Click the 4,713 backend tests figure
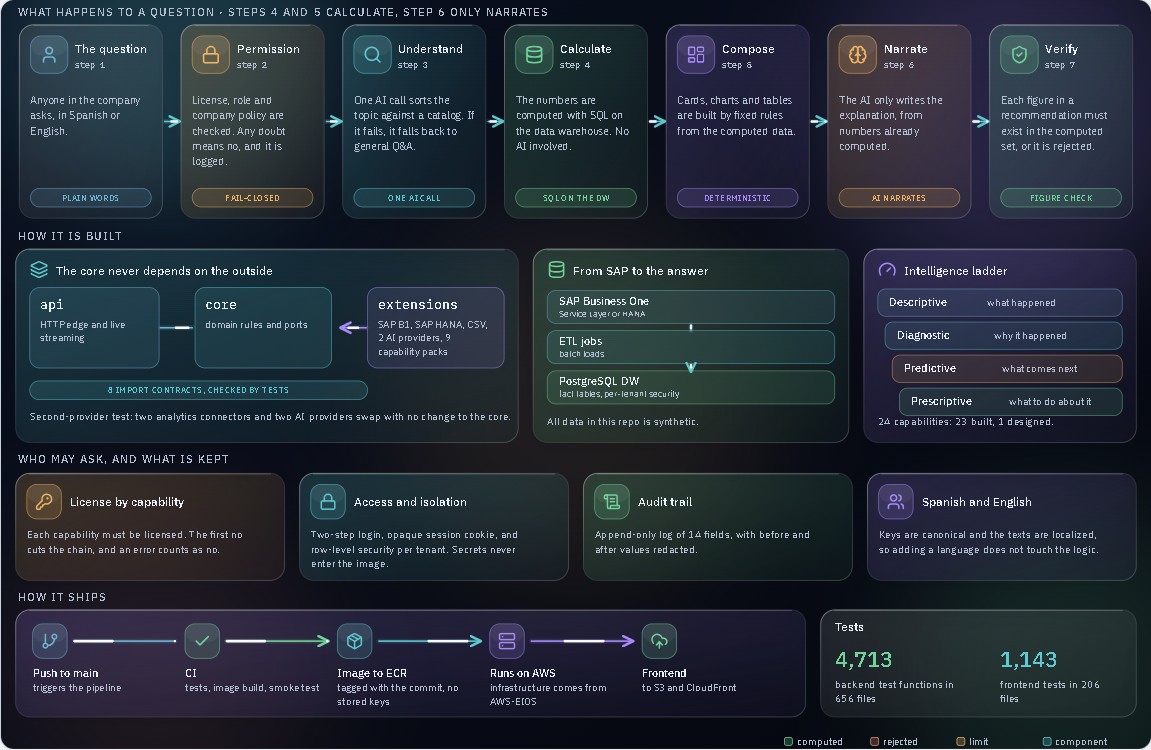Image resolution: width=1151 pixels, height=750 pixels. pyautogui.click(x=863, y=660)
